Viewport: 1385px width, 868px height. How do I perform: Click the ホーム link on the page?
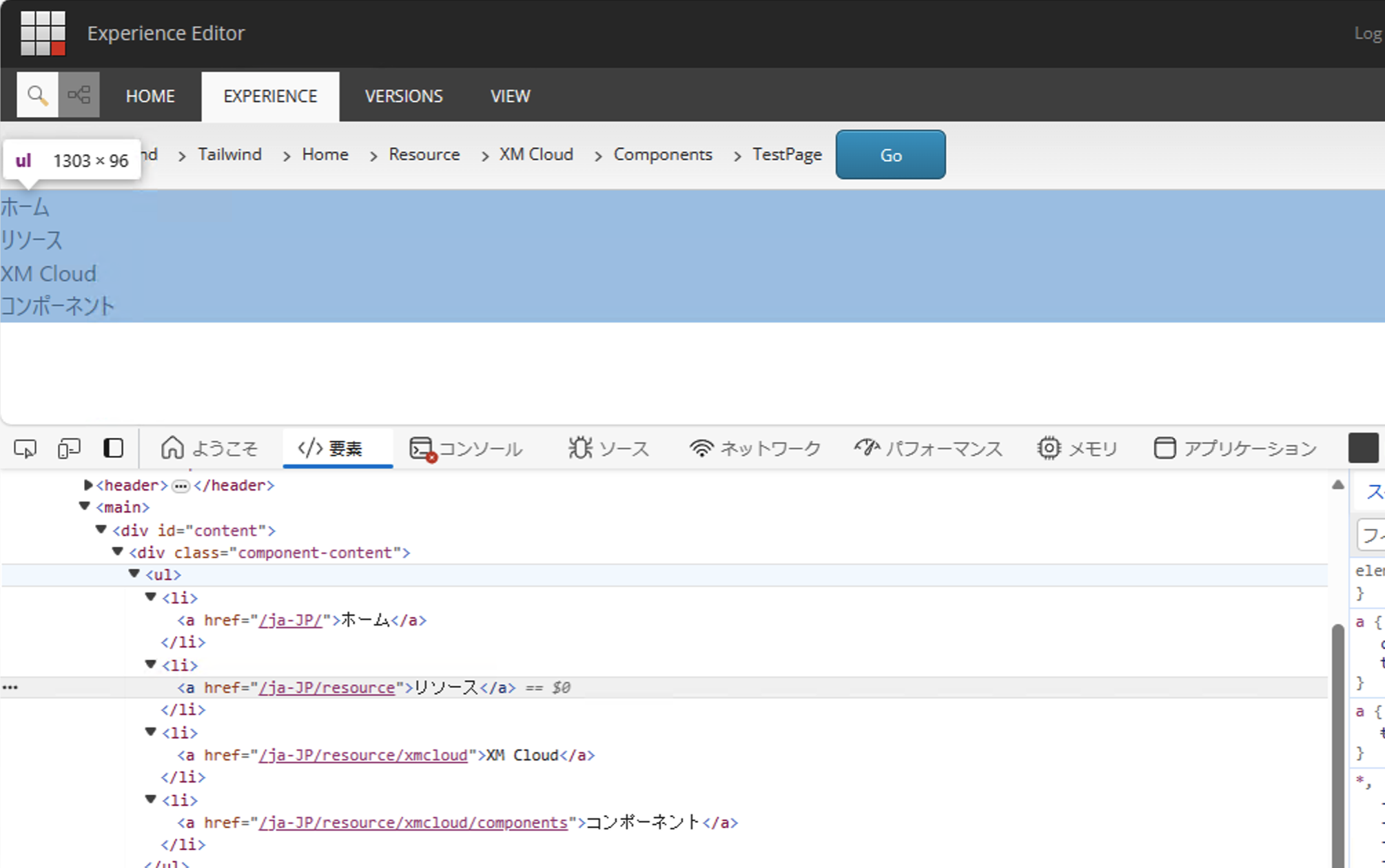point(25,207)
